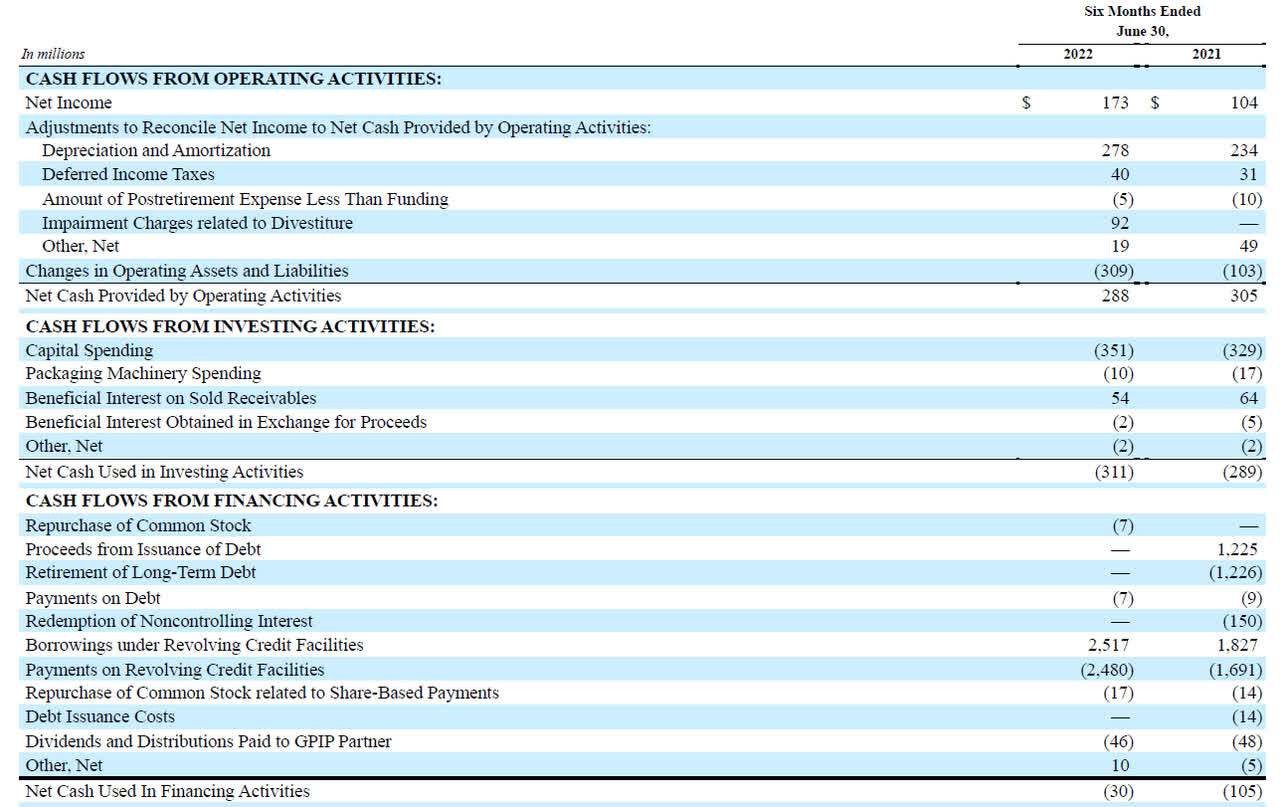
Task: Click Financing Activities total (105)
Action: 1243,792
